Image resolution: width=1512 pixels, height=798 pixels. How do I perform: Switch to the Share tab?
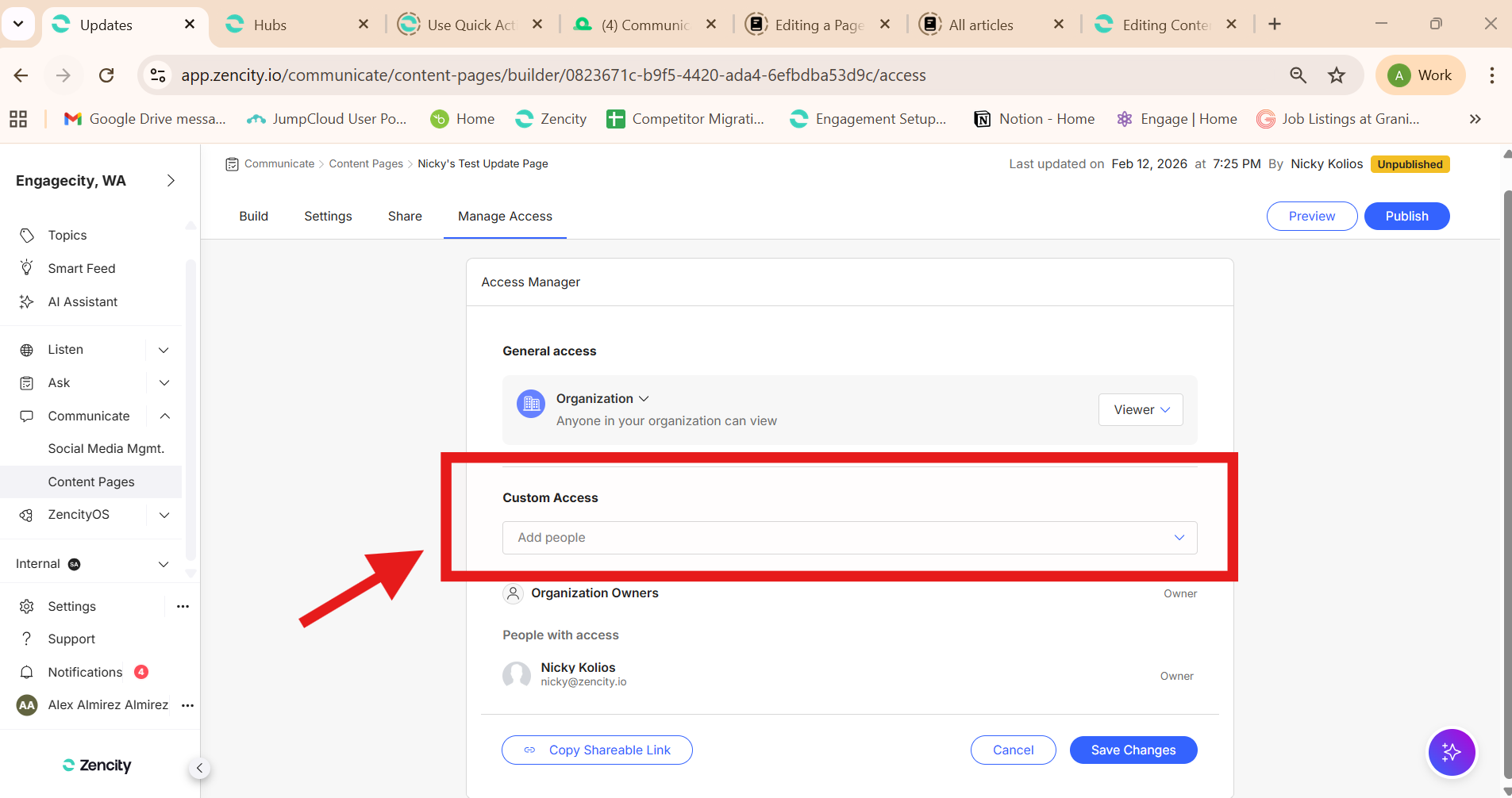(x=405, y=217)
